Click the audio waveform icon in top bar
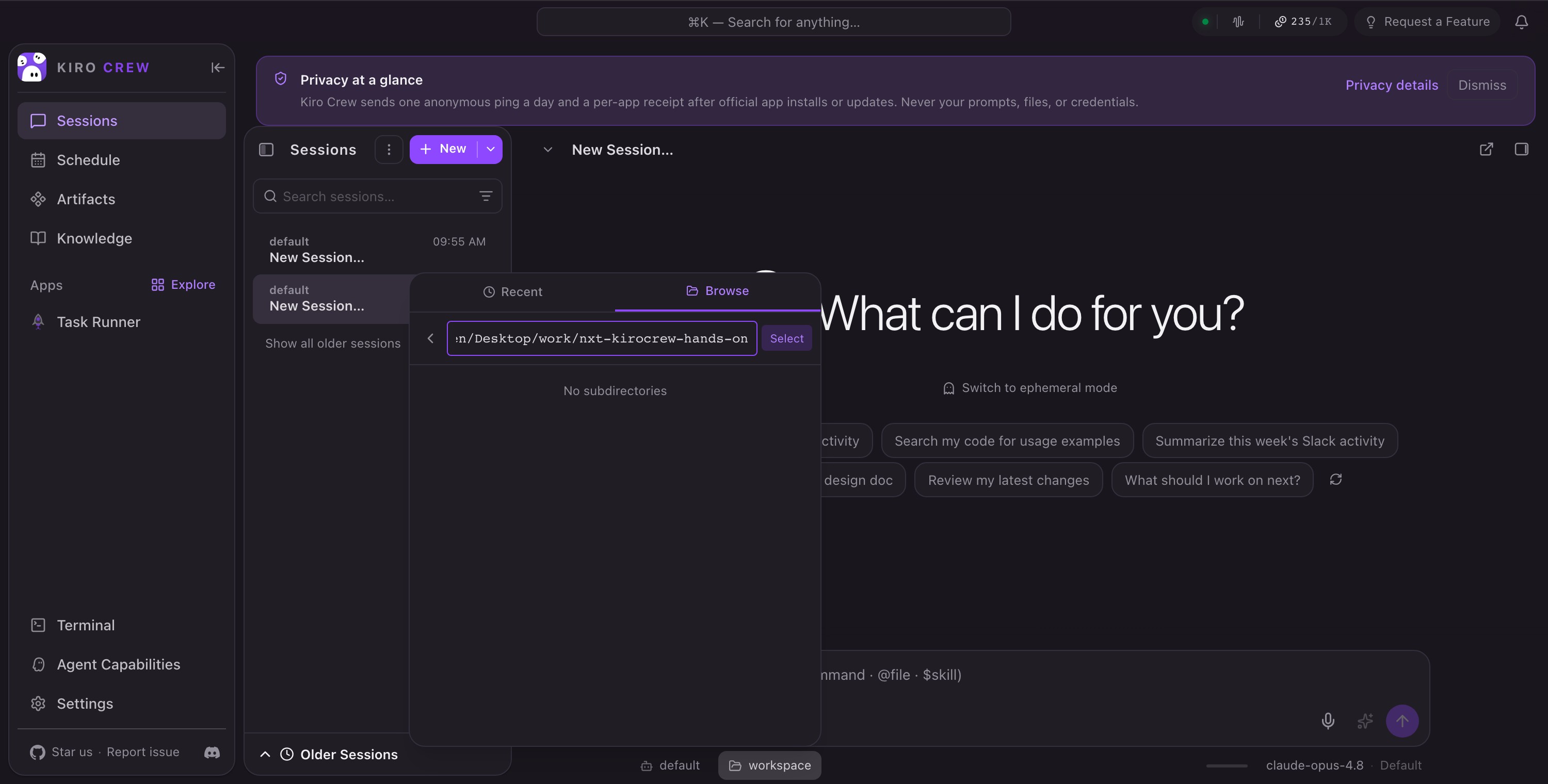1548x784 pixels. (1238, 22)
